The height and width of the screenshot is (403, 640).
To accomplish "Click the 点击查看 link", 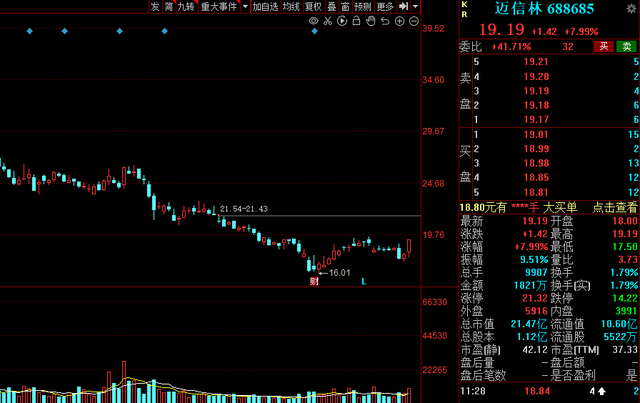I will (615, 207).
